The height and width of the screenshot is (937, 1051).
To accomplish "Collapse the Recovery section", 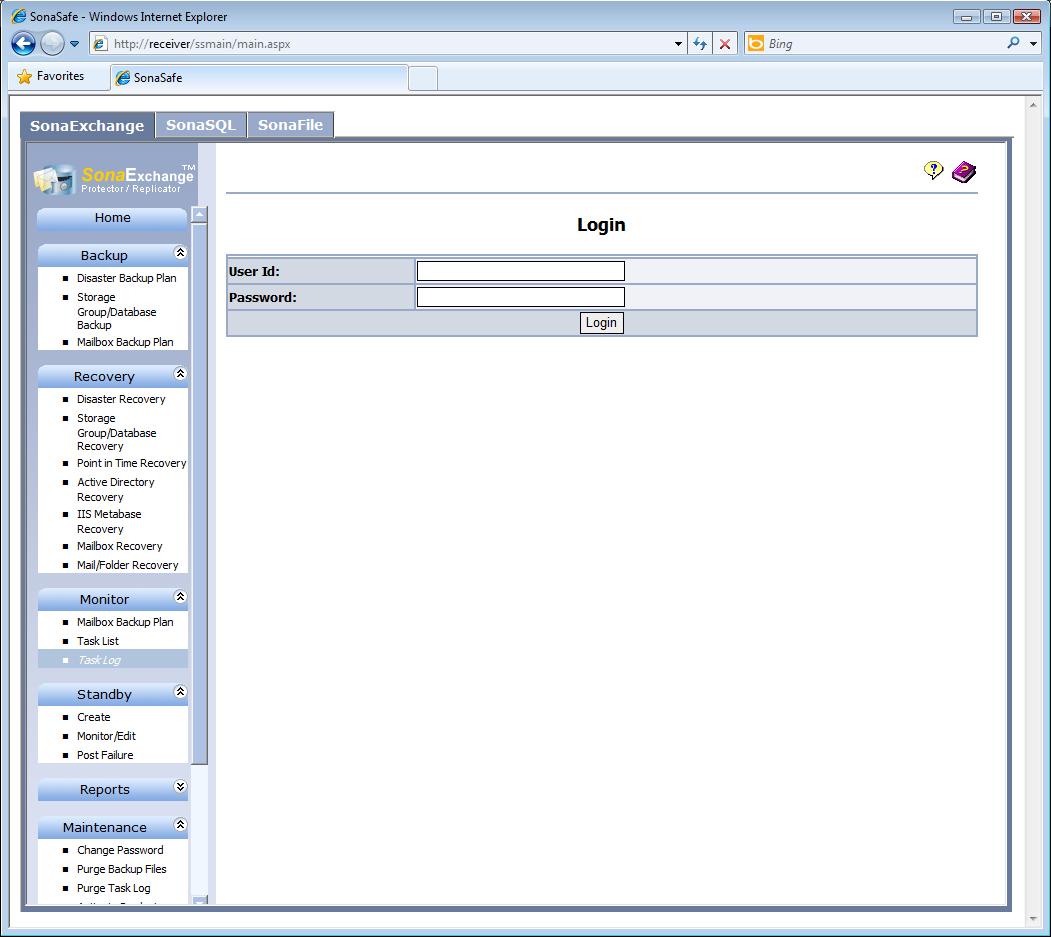I will click(180, 374).
